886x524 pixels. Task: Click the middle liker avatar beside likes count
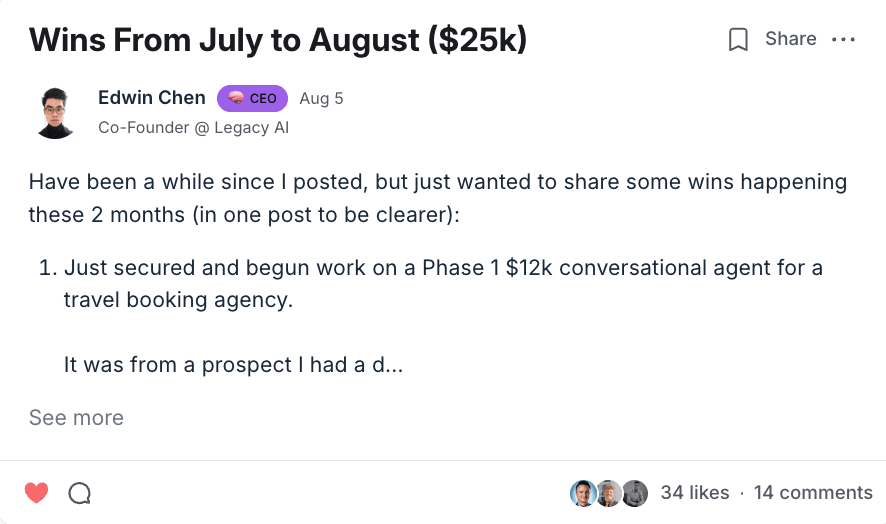point(608,493)
